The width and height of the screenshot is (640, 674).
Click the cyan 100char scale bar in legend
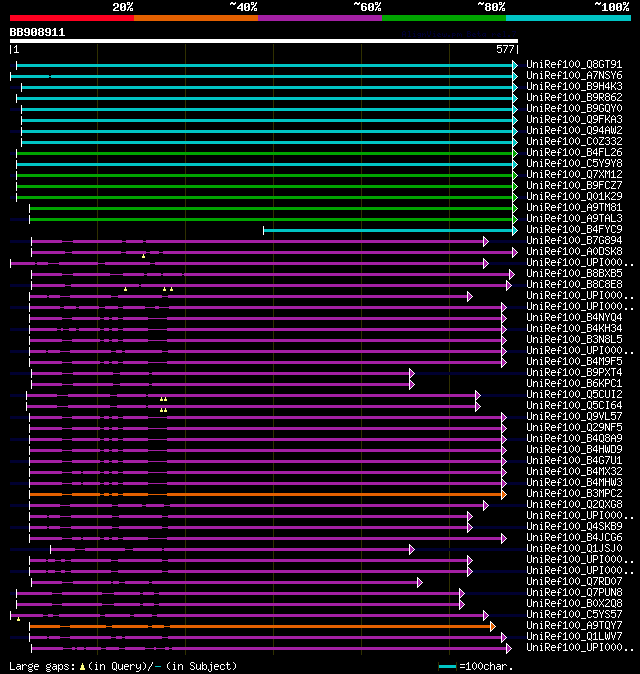click(x=447, y=667)
